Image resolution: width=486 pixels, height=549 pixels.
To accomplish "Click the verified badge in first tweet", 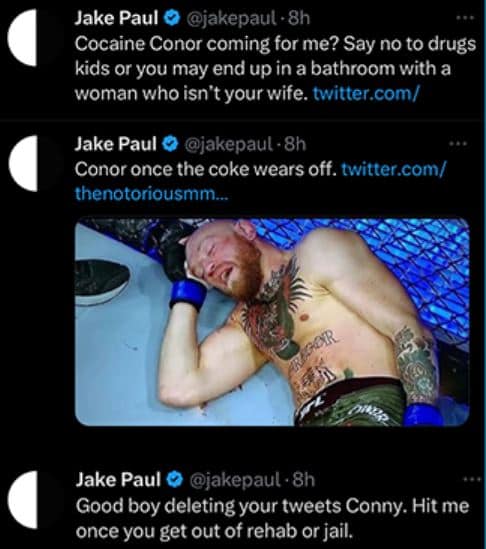I will 173,18.
